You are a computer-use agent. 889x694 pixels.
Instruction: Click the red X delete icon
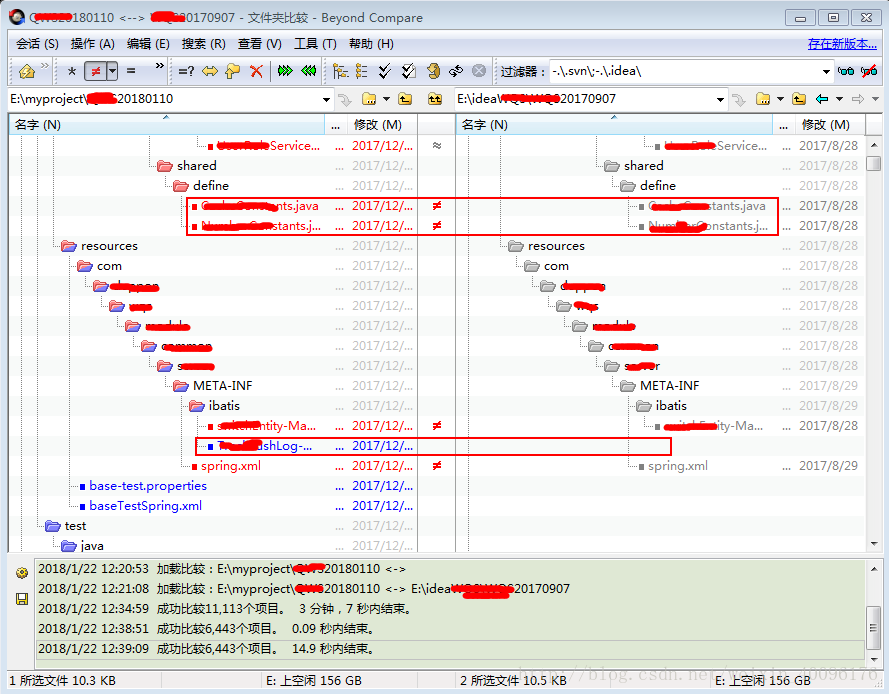coord(256,71)
